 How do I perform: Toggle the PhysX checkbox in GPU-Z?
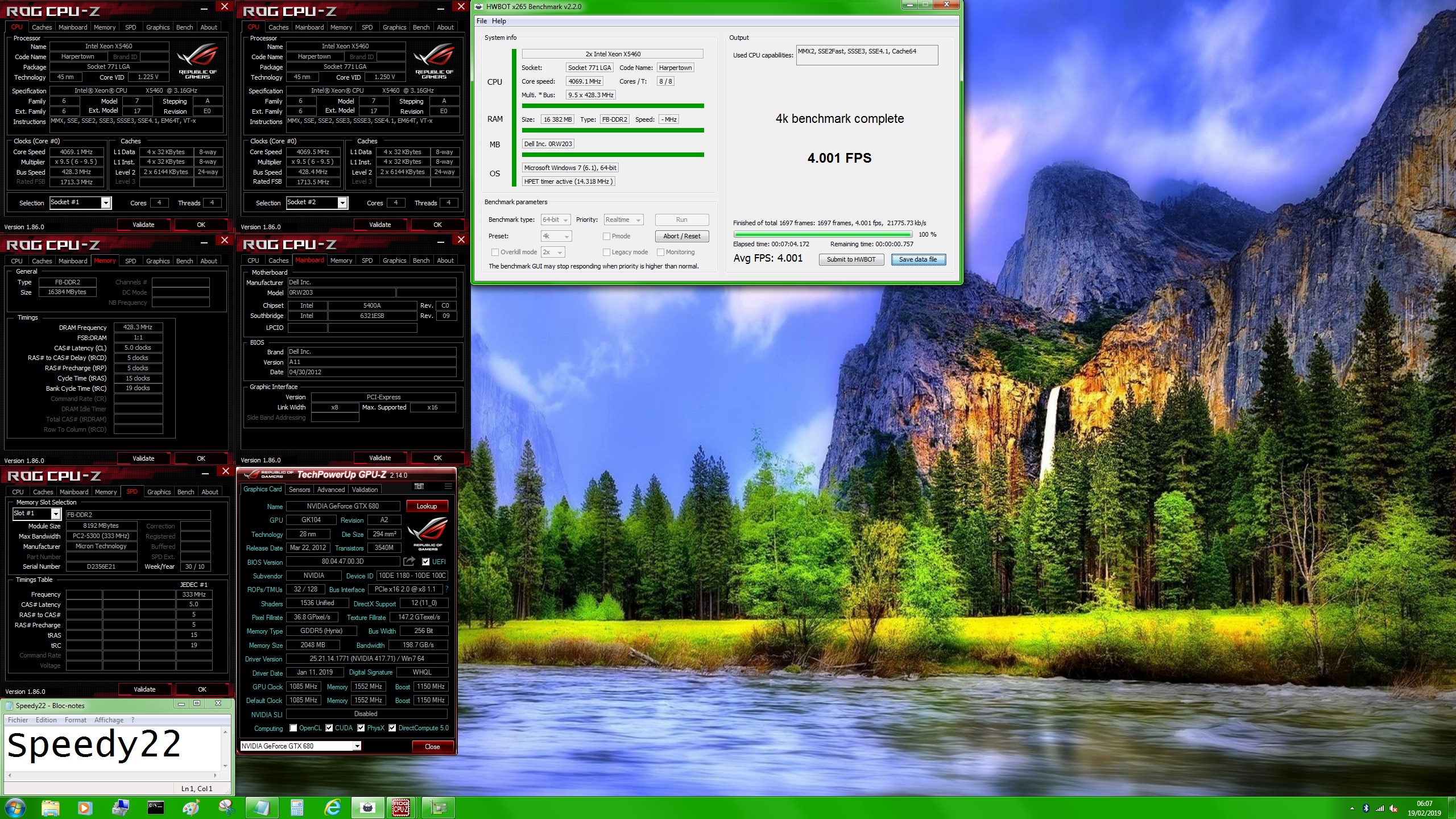[x=361, y=728]
